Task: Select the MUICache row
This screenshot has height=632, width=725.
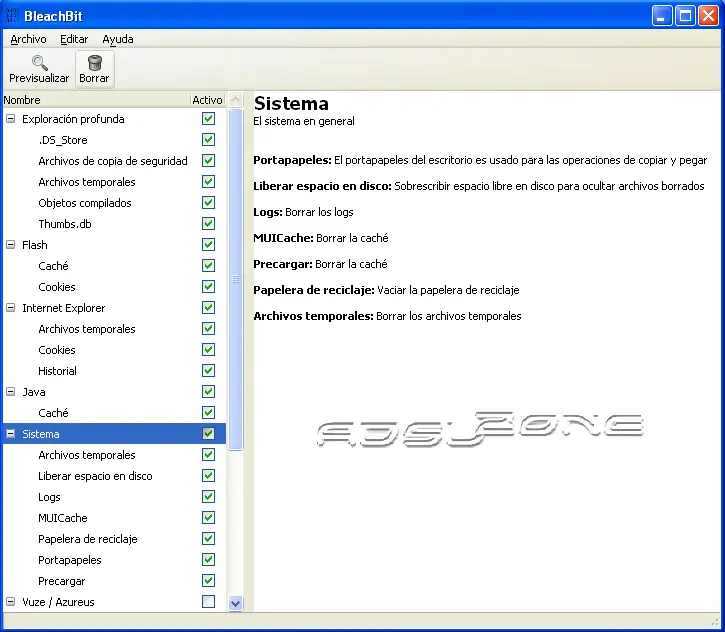Action: (x=115, y=517)
